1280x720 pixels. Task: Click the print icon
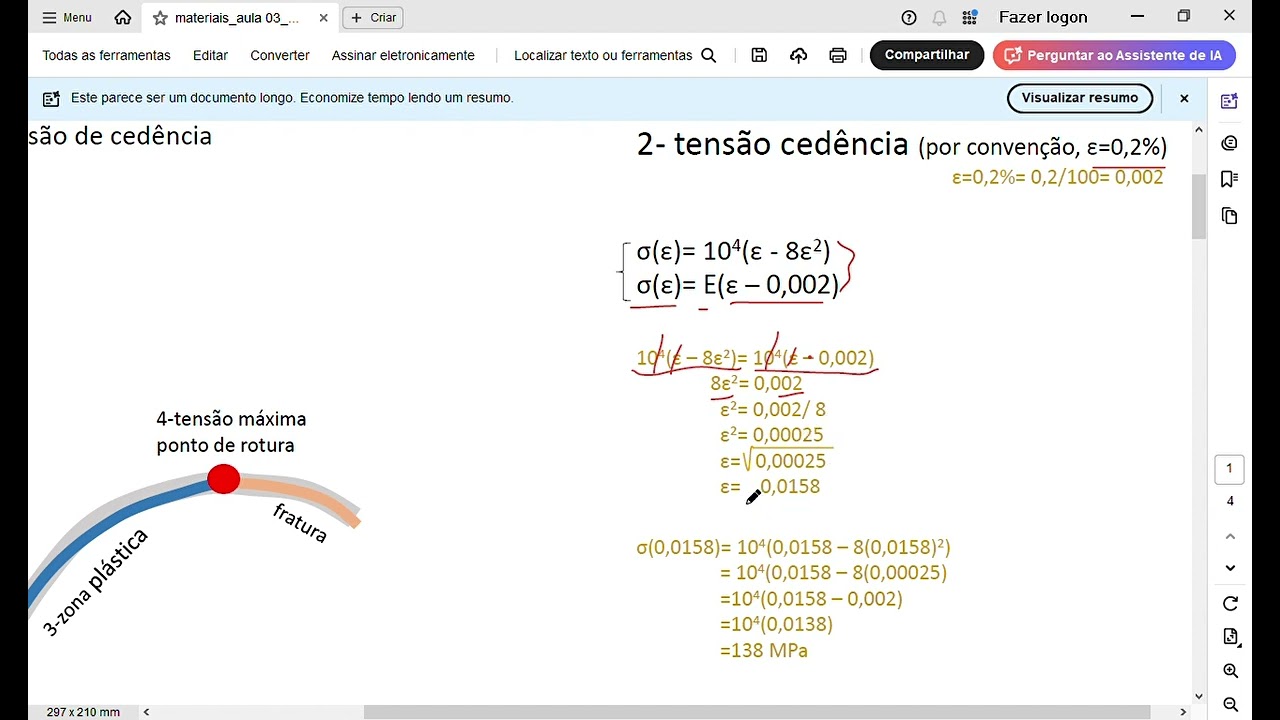(838, 55)
